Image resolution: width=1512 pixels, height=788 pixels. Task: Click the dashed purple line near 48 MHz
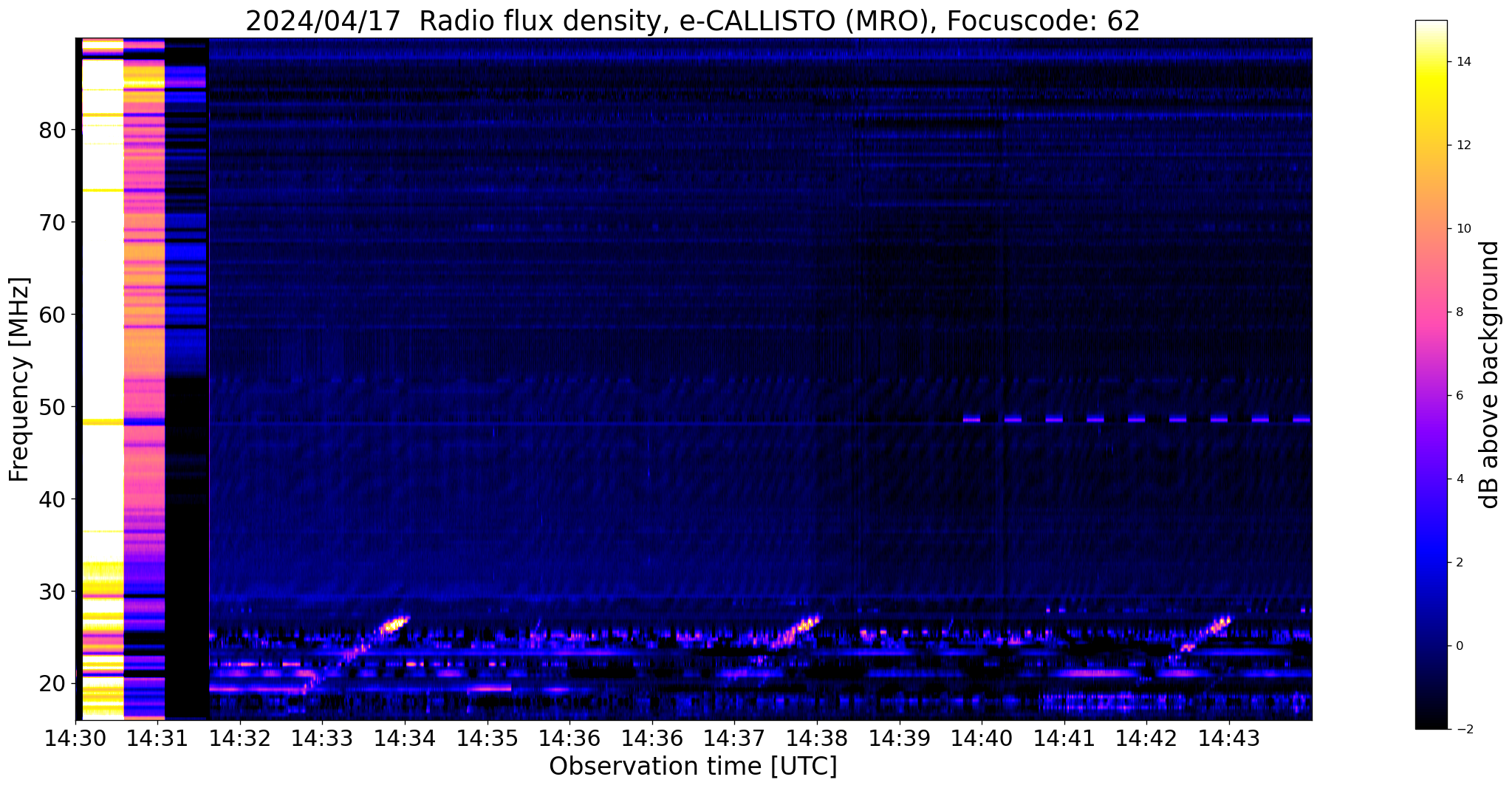[1137, 419]
